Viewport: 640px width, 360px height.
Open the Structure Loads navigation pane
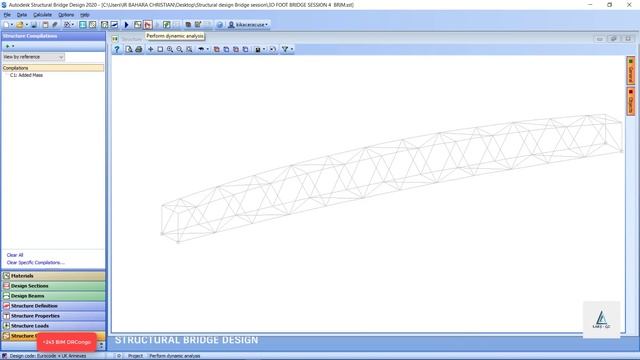pos(53,326)
